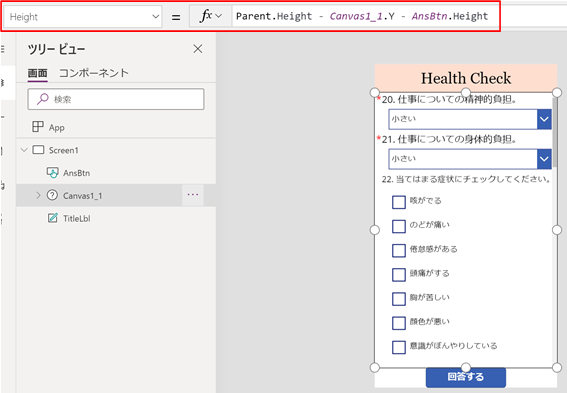Viewport: 567px width, 393px height.
Task: Click the tree view search field
Action: (116, 99)
